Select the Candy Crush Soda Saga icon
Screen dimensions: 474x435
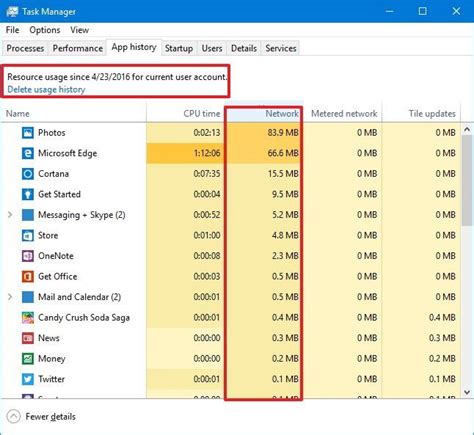28,318
